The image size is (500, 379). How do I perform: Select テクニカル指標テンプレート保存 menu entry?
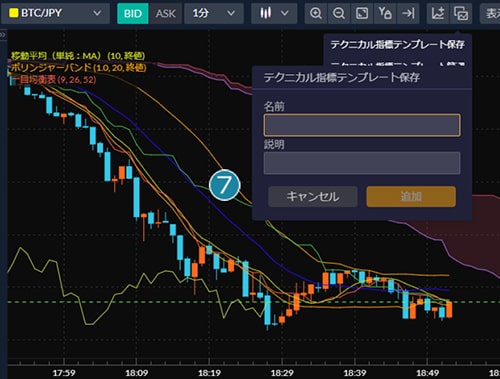pyautogui.click(x=397, y=44)
